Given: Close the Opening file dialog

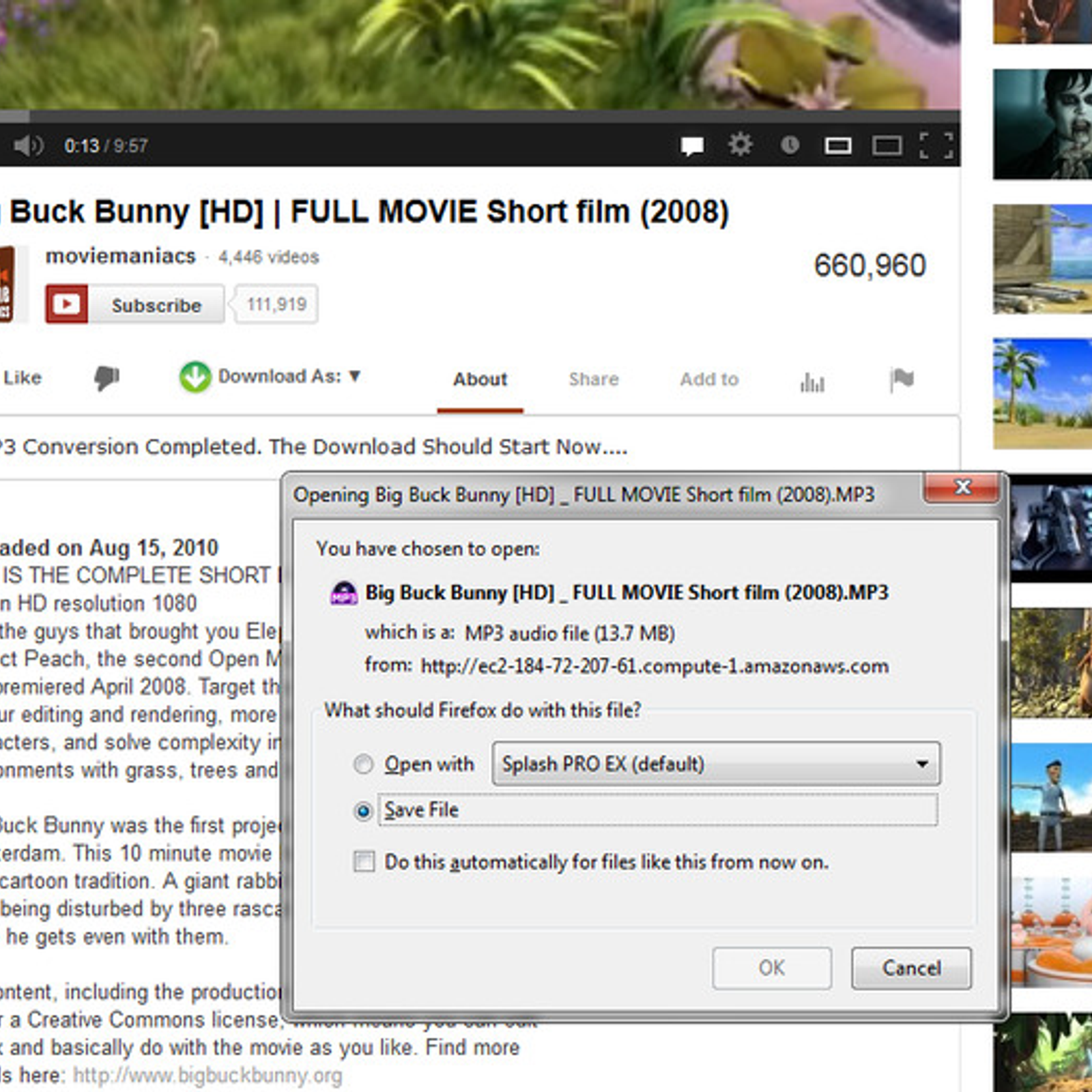Looking at the screenshot, I should coord(962,487).
